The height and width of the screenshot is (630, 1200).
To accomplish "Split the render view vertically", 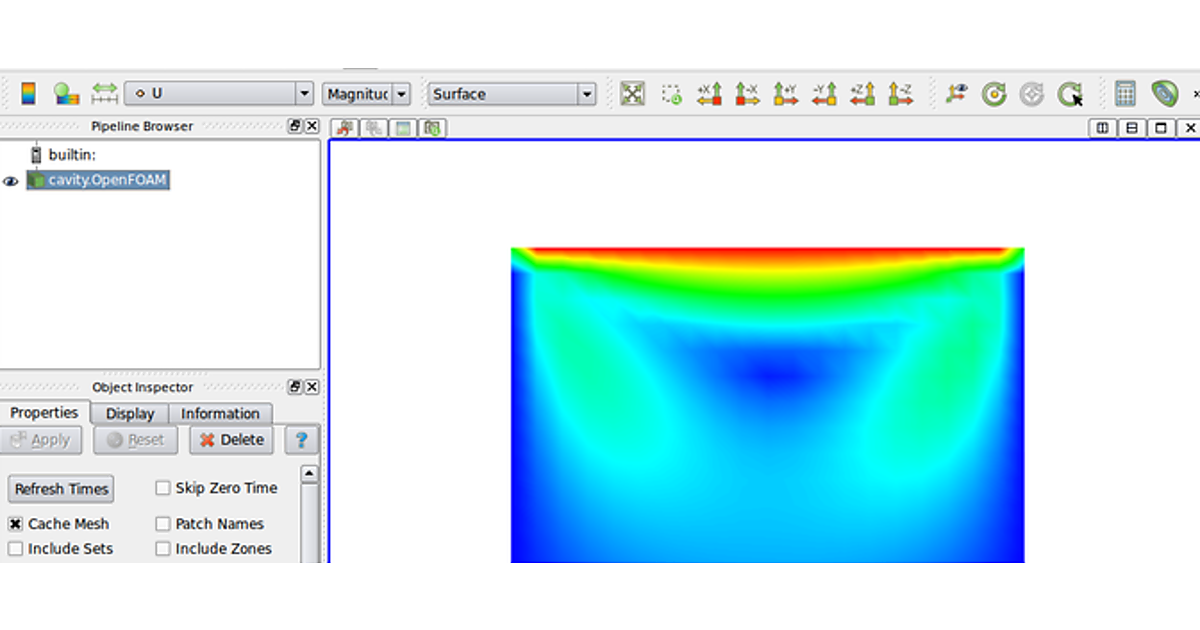I will pos(1131,128).
